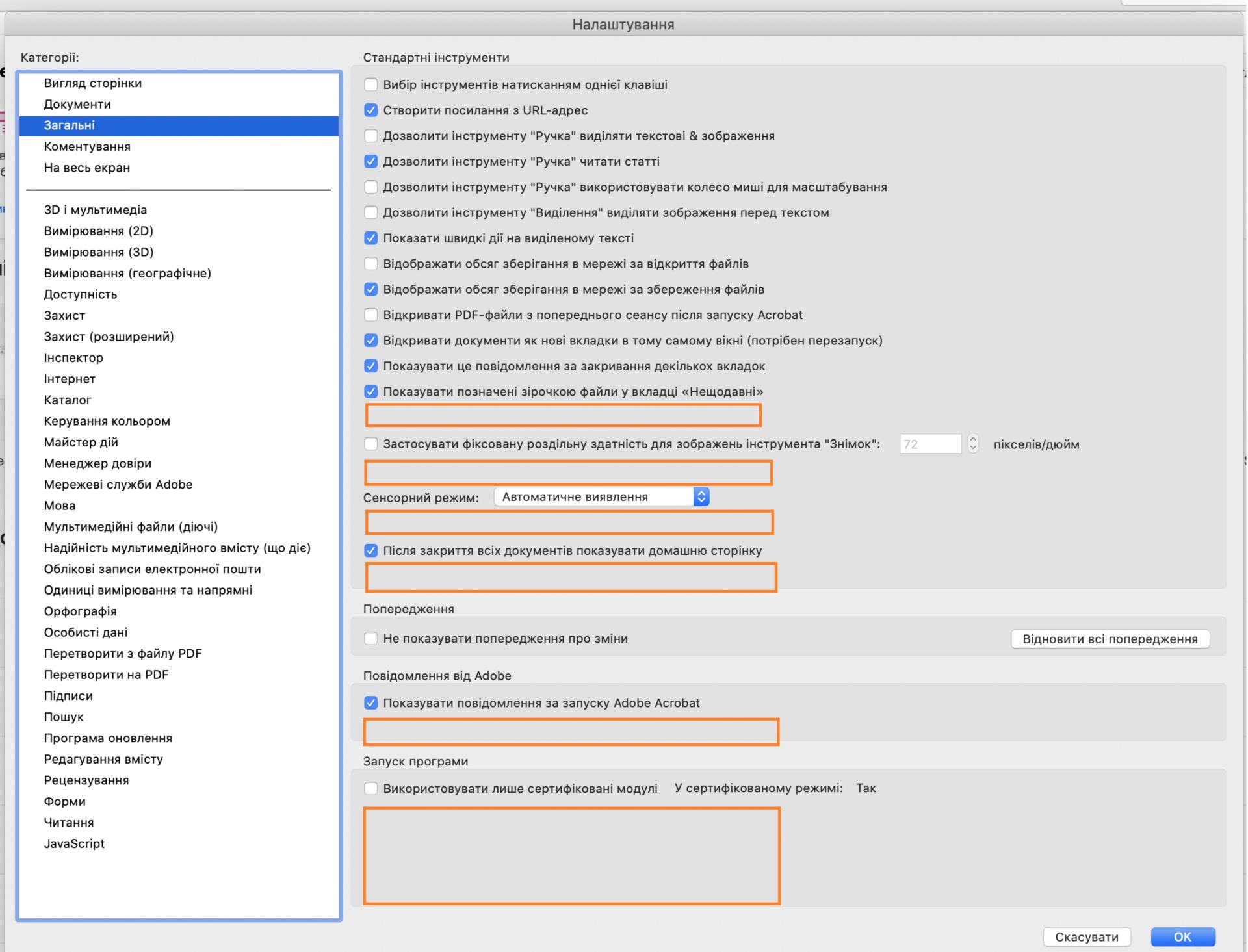This screenshot has width=1248, height=952.
Task: Enable Hand tool mouse wheel zoom option
Action: coord(370,187)
